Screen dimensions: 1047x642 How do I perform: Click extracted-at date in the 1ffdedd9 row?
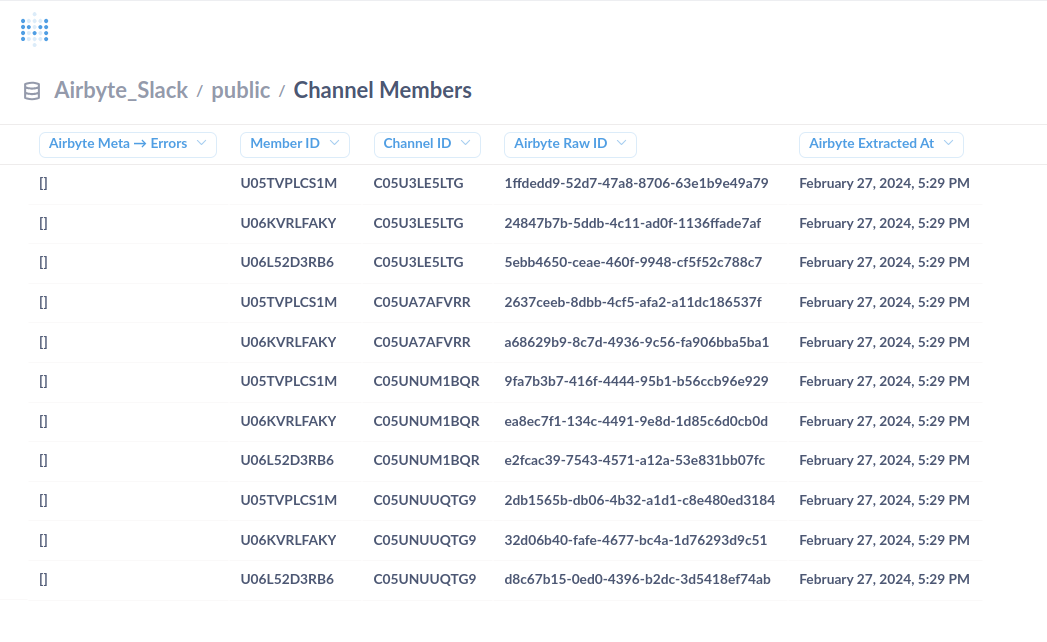click(x=884, y=183)
